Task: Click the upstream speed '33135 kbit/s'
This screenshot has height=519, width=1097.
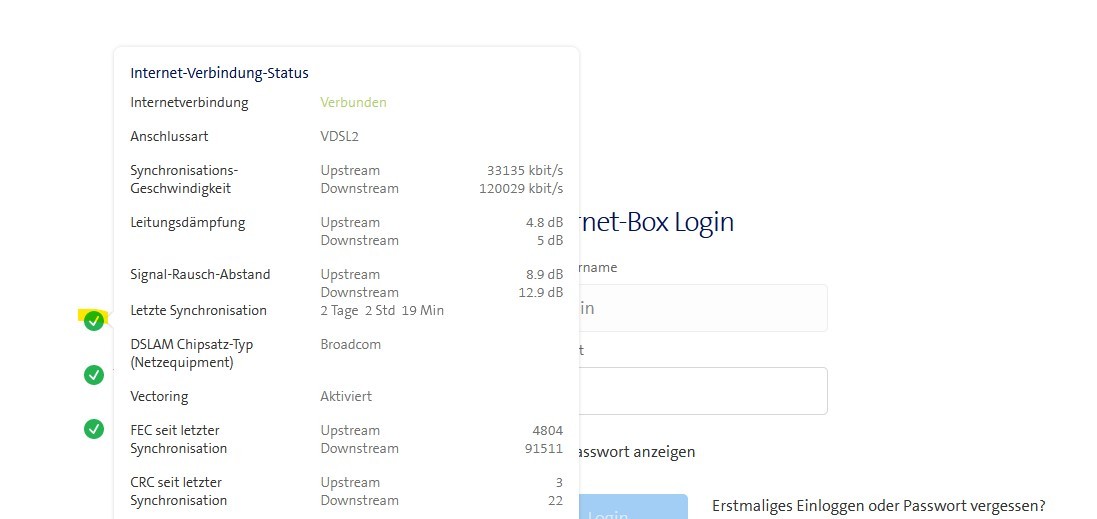Action: [524, 170]
